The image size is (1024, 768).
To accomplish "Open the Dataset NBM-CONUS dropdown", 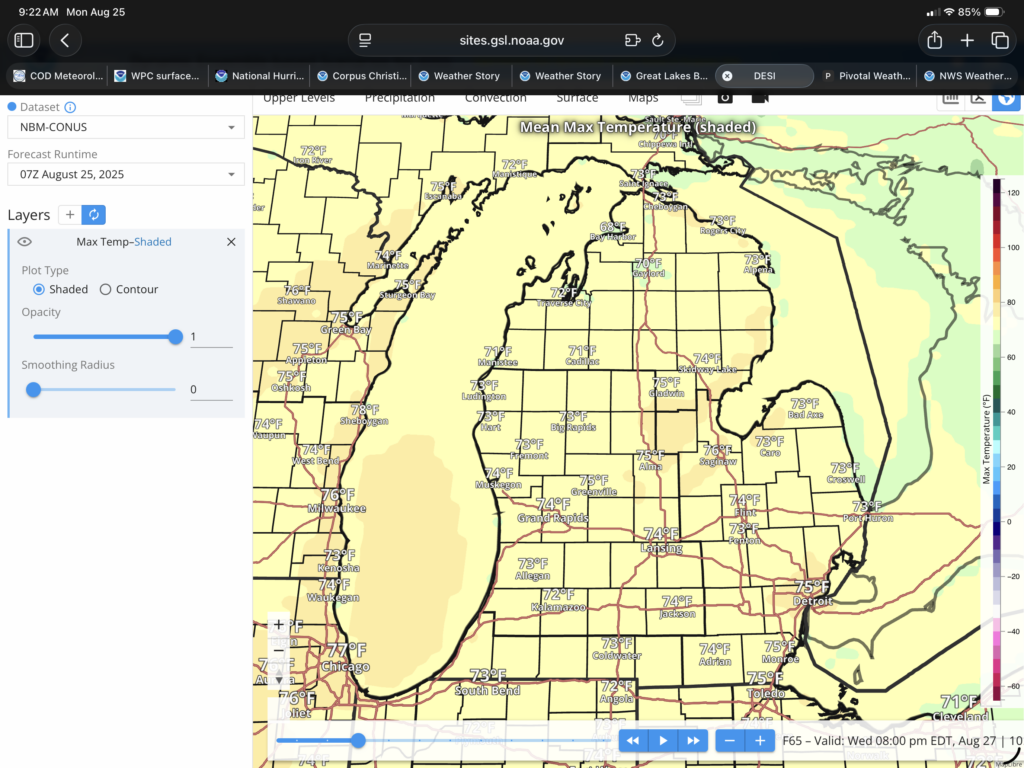I will point(125,127).
